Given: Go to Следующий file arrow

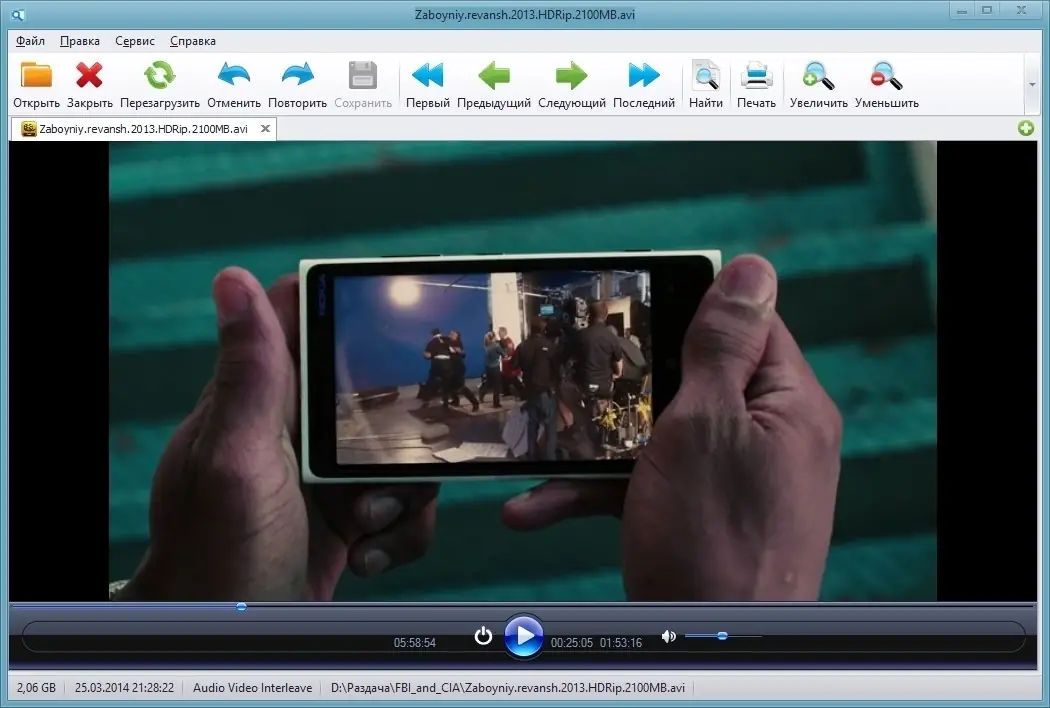Looking at the screenshot, I should point(571,75).
